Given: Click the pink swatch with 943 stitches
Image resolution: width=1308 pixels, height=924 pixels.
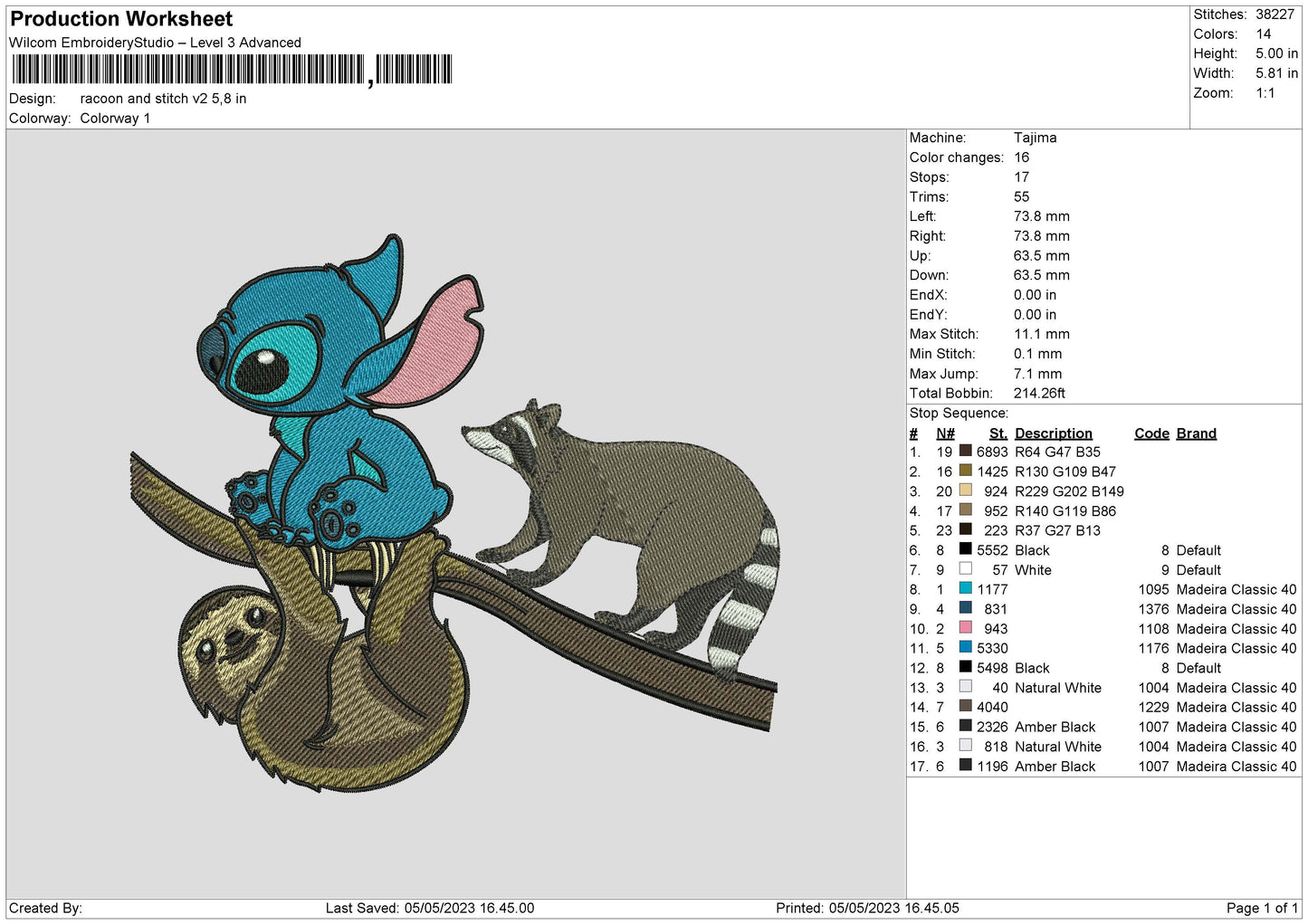Looking at the screenshot, I should point(965,627).
